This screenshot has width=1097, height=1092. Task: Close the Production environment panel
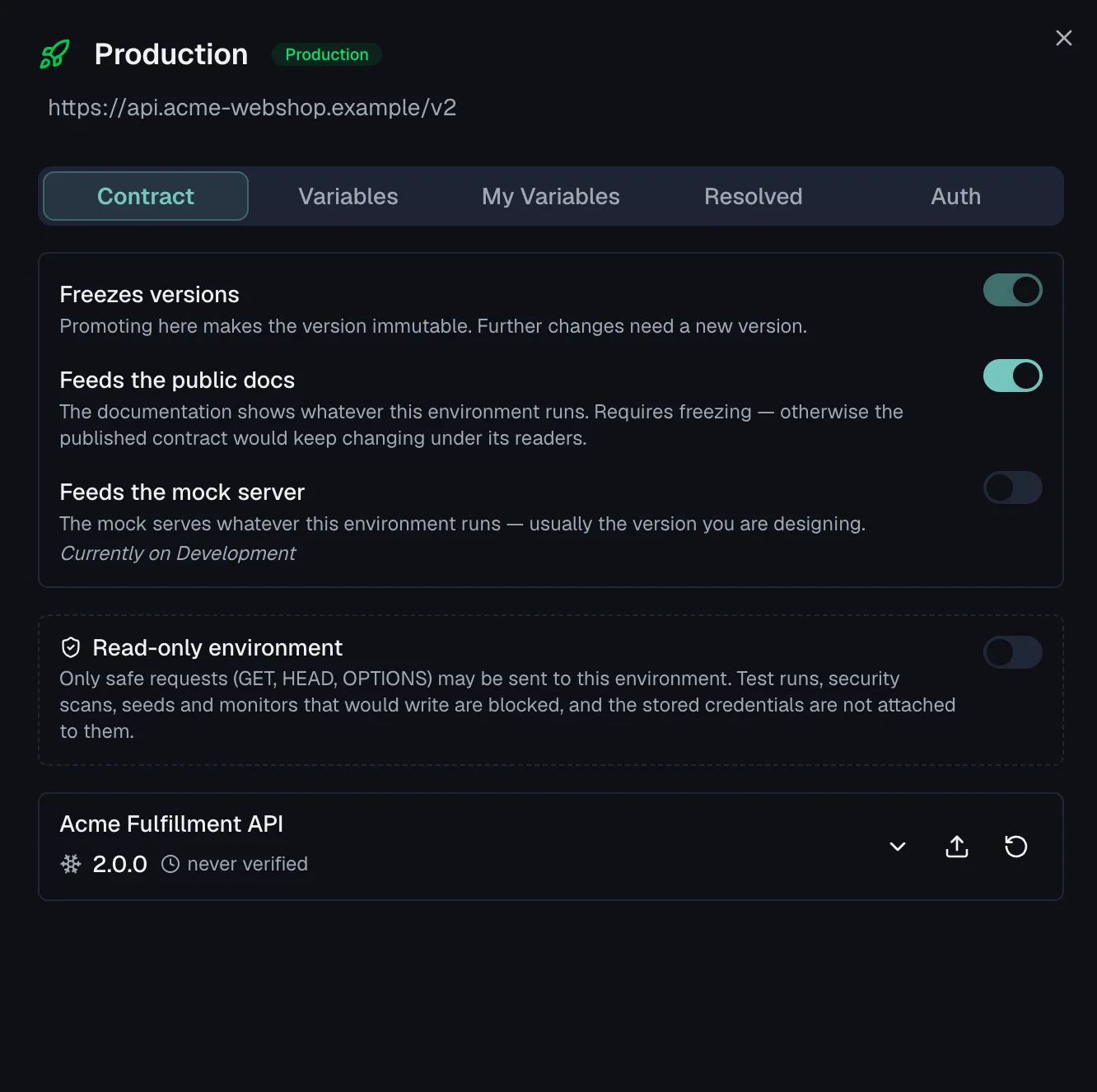pyautogui.click(x=1064, y=38)
